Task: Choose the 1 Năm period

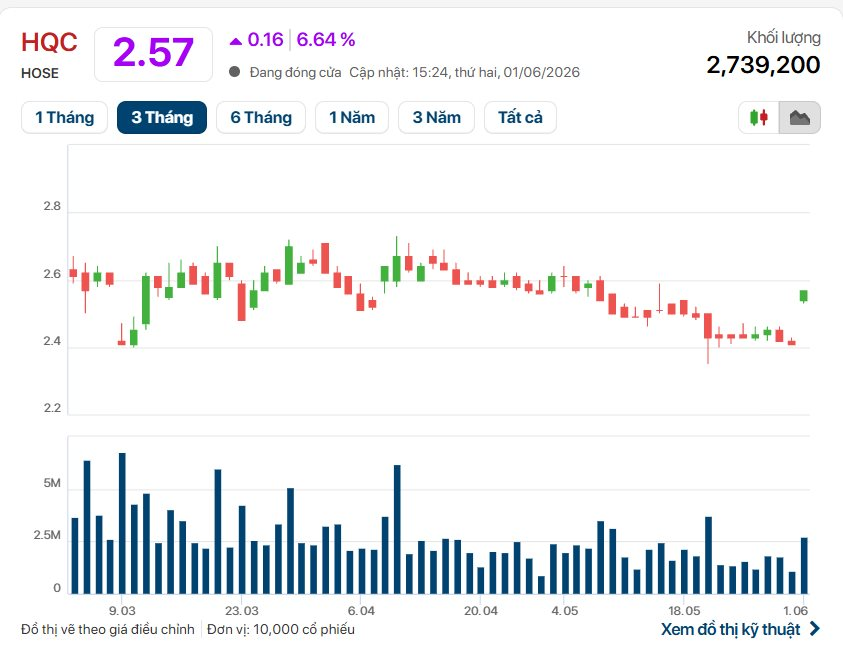Action: (x=352, y=117)
